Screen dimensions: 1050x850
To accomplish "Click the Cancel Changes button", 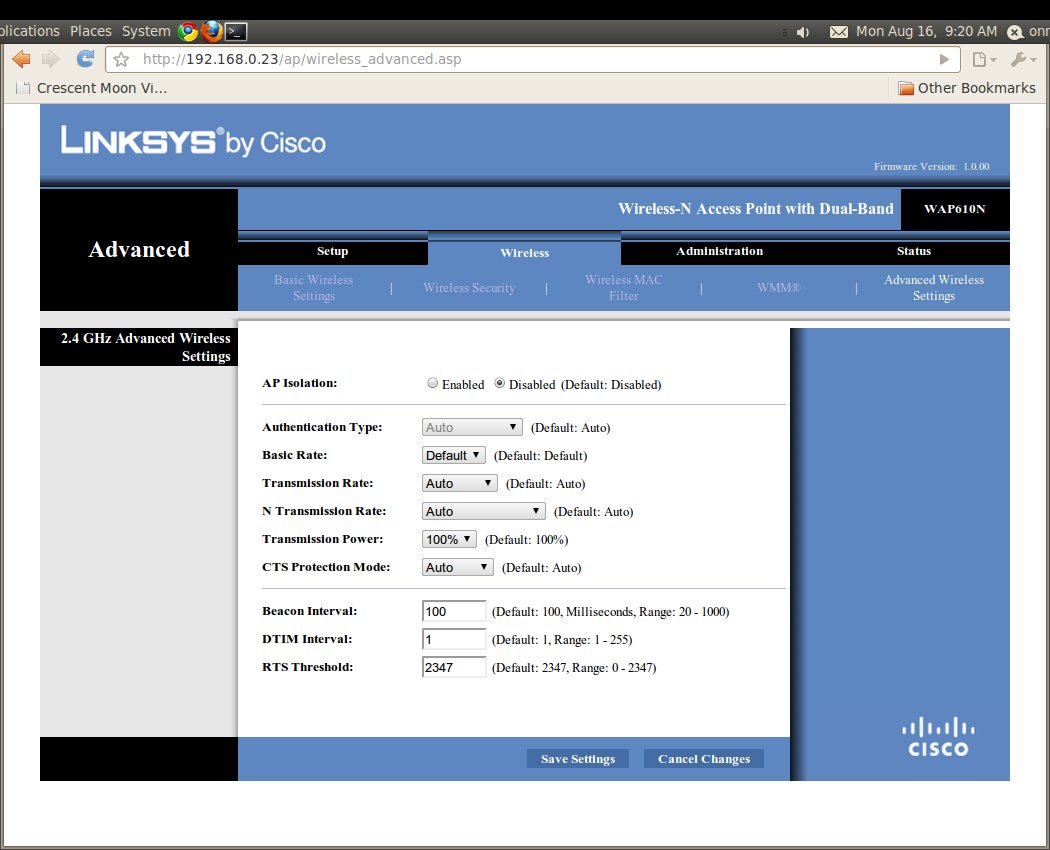I will (704, 759).
